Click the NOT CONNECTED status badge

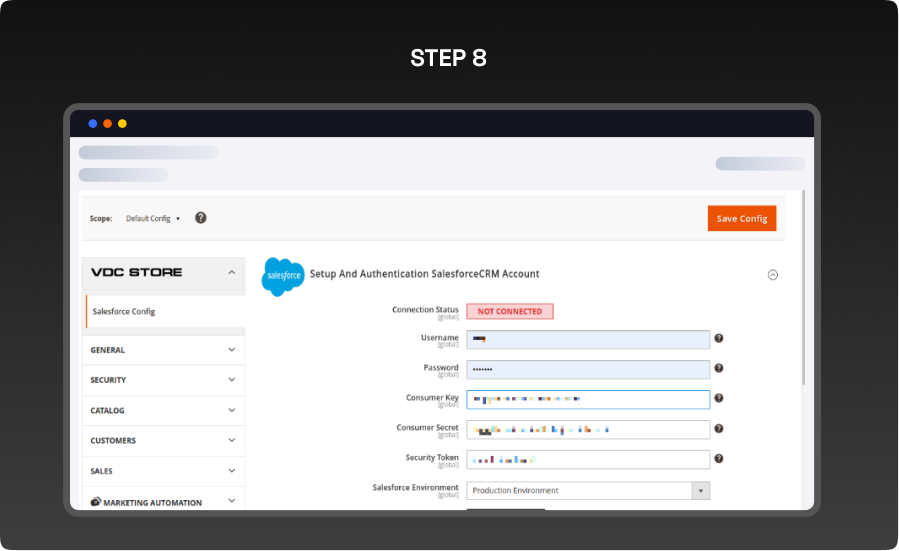pyautogui.click(x=510, y=311)
